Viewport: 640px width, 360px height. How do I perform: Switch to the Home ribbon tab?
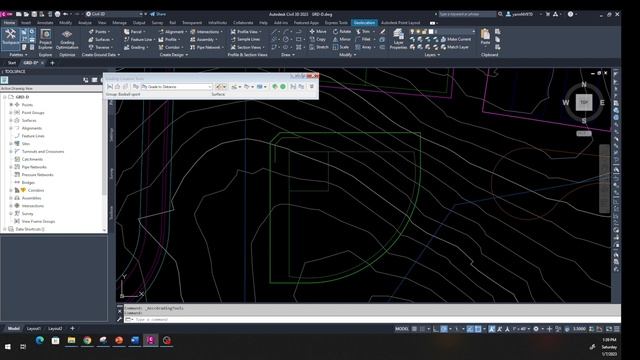tap(9, 22)
